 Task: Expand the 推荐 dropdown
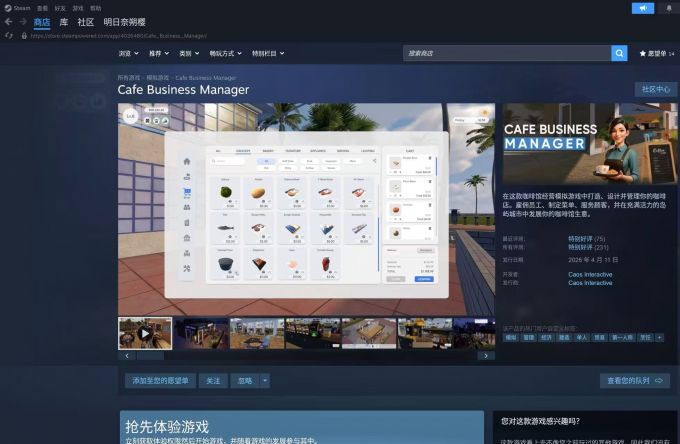pyautogui.click(x=159, y=53)
